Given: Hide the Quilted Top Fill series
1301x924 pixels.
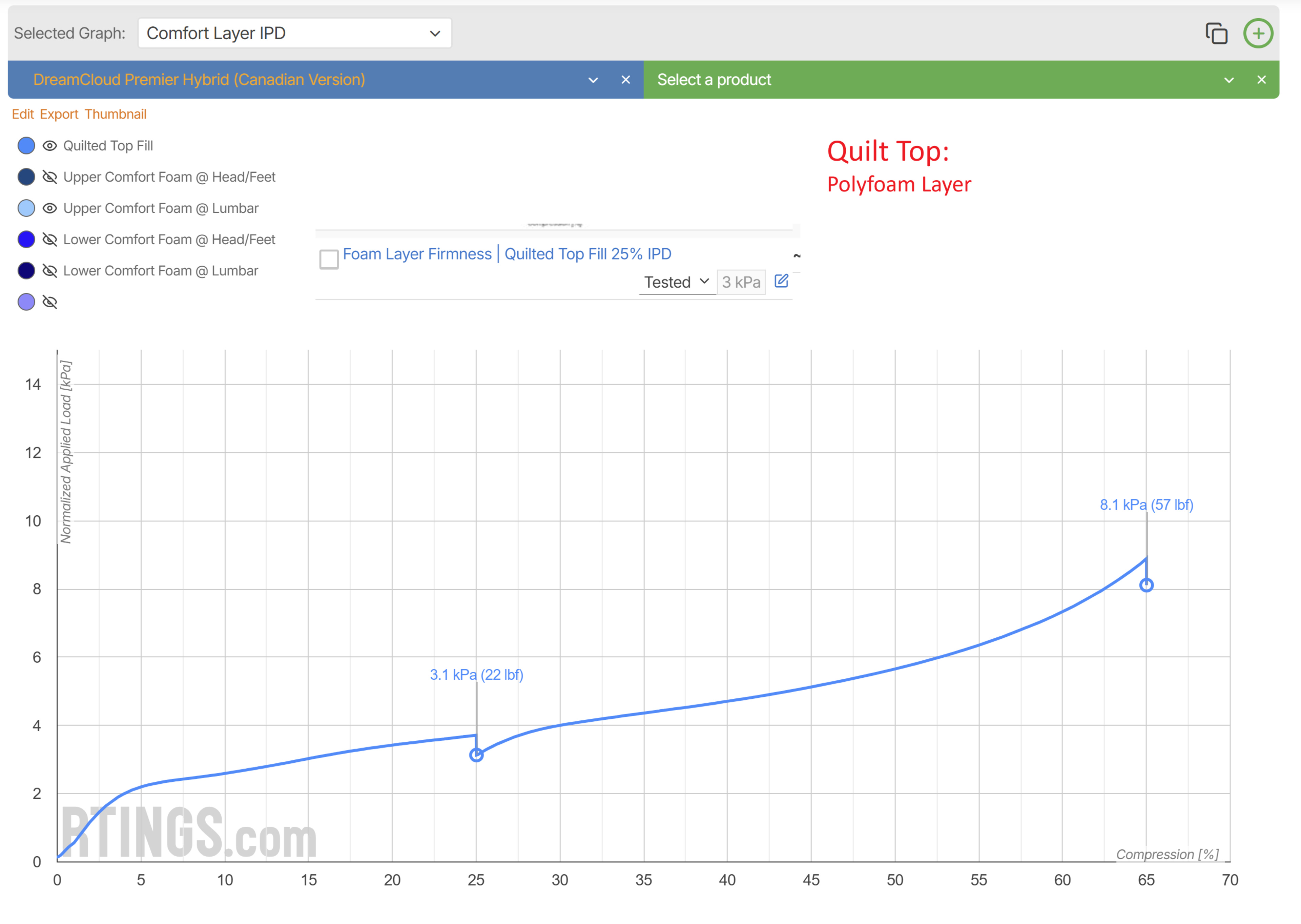Looking at the screenshot, I should click(50, 146).
